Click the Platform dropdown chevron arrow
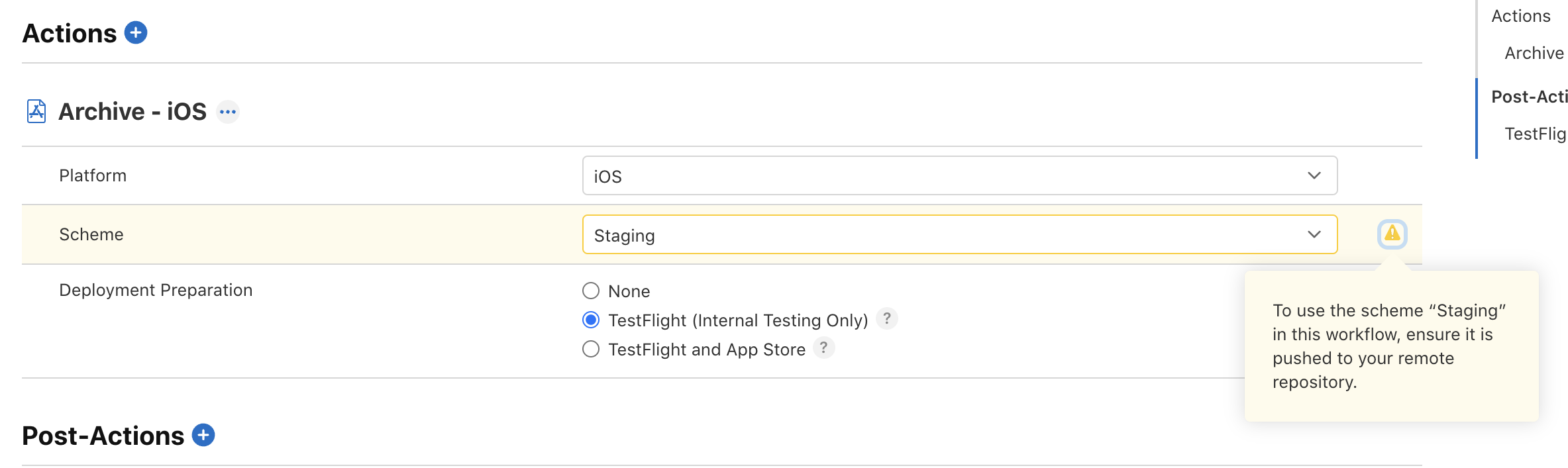The height and width of the screenshot is (468, 1568). click(1314, 175)
